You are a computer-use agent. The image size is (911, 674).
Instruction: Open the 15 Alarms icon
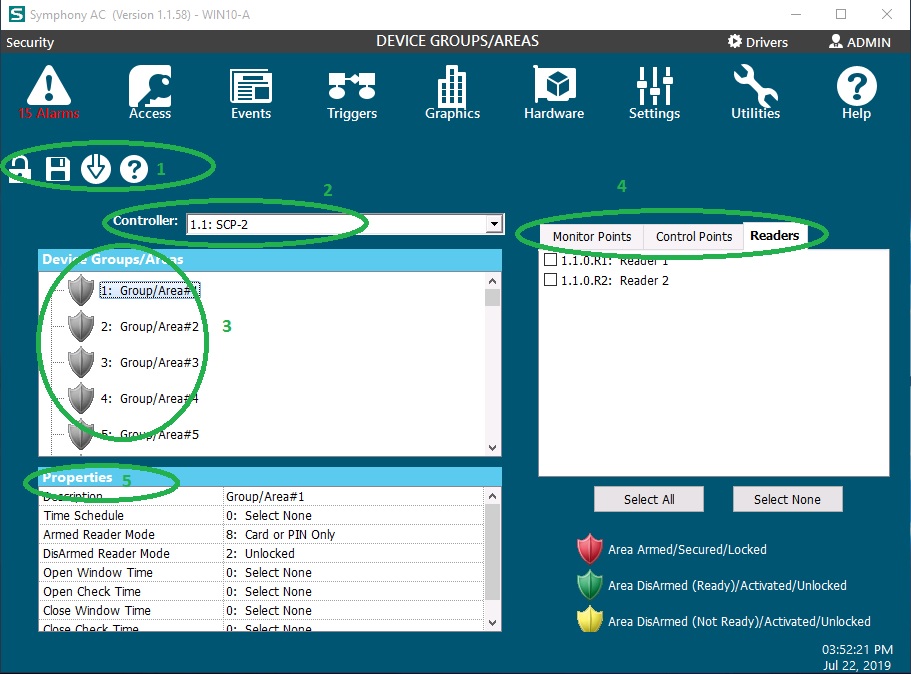click(49, 92)
